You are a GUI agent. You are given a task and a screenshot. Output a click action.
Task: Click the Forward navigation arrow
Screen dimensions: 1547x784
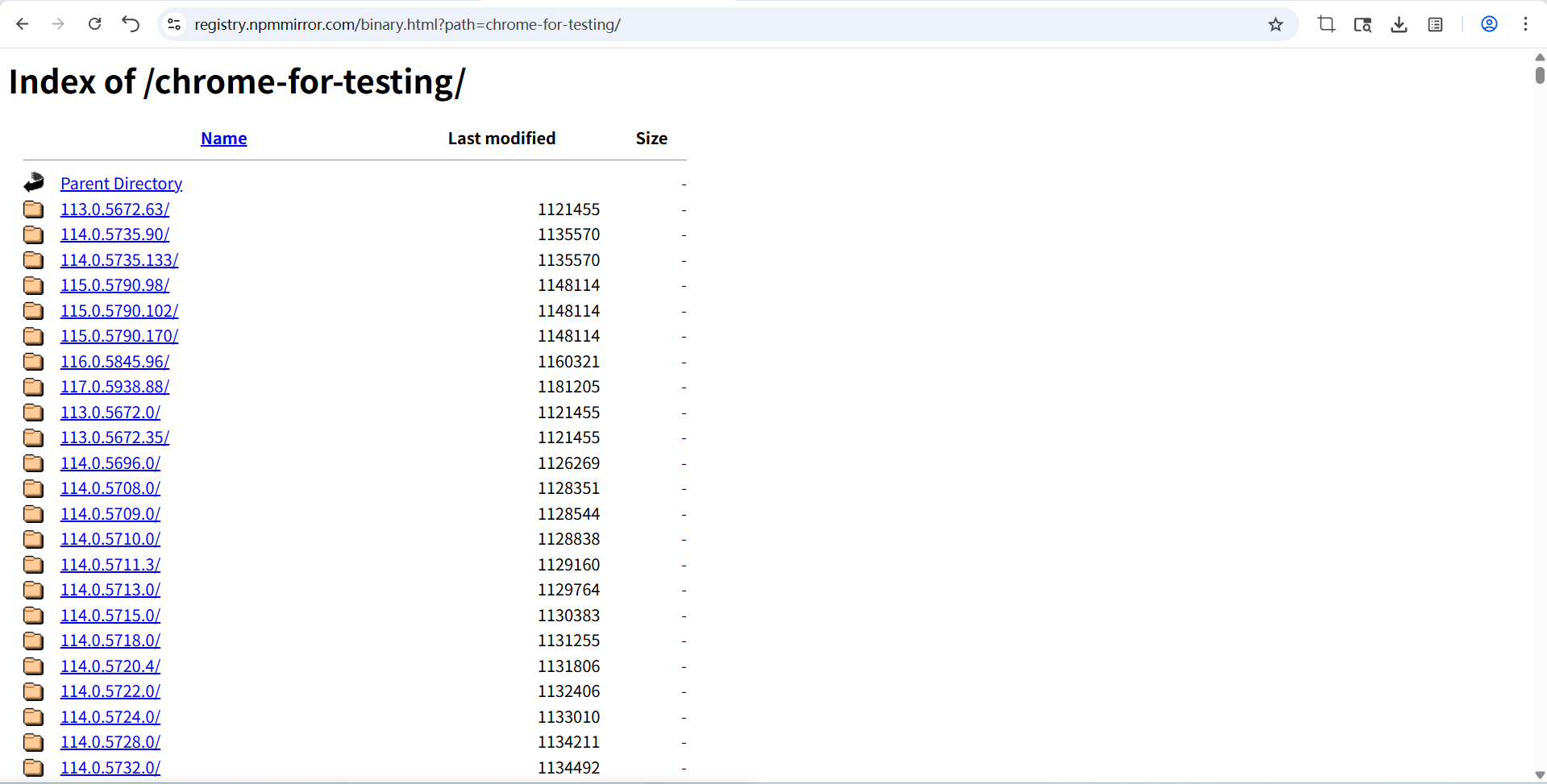point(58,24)
